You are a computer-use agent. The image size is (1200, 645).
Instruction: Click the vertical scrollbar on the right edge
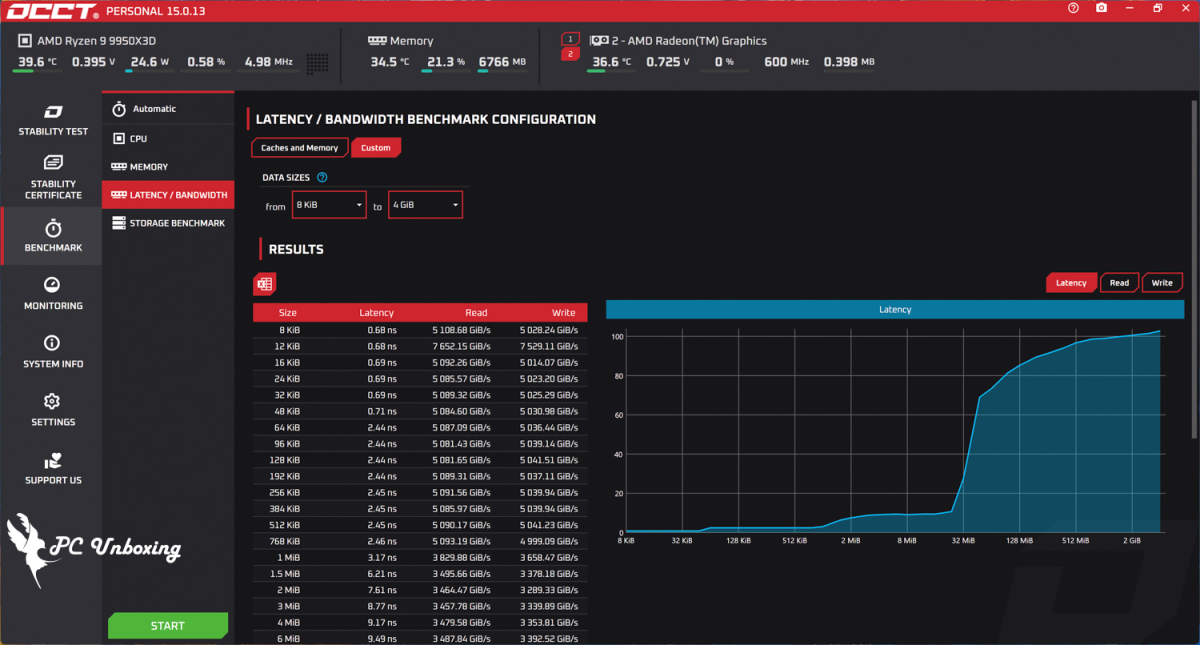[1194, 270]
